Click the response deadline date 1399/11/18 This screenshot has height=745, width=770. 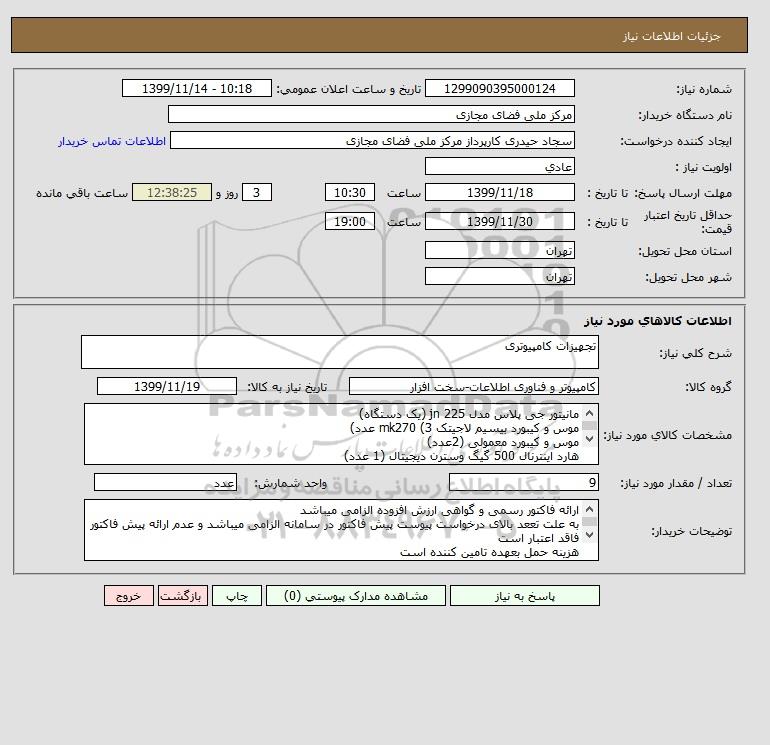tap(499, 193)
